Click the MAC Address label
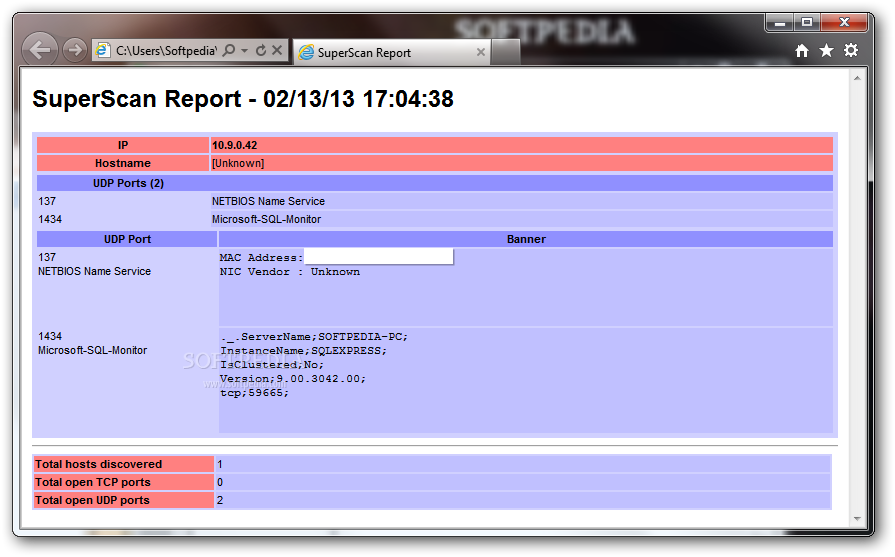Image resolution: width=895 pixels, height=557 pixels. coord(261,258)
